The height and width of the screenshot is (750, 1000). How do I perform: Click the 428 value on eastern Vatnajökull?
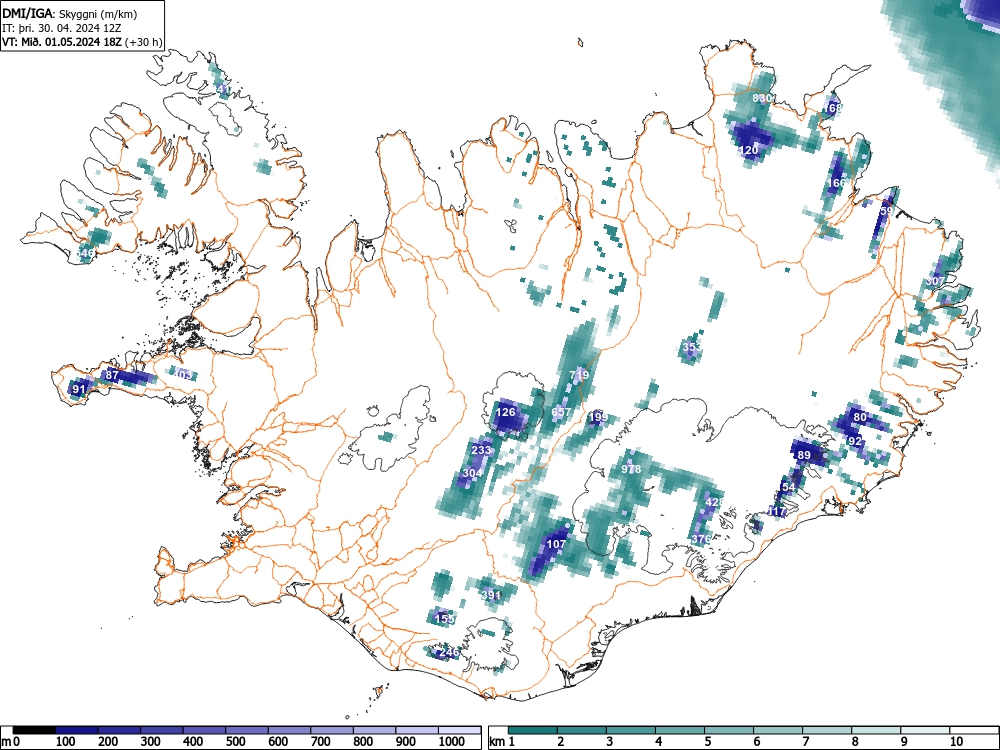pos(715,502)
